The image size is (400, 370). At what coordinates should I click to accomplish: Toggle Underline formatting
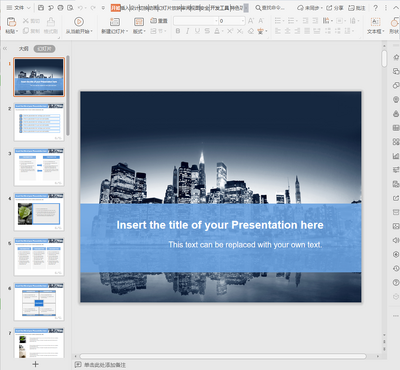pyautogui.click(x=197, y=31)
